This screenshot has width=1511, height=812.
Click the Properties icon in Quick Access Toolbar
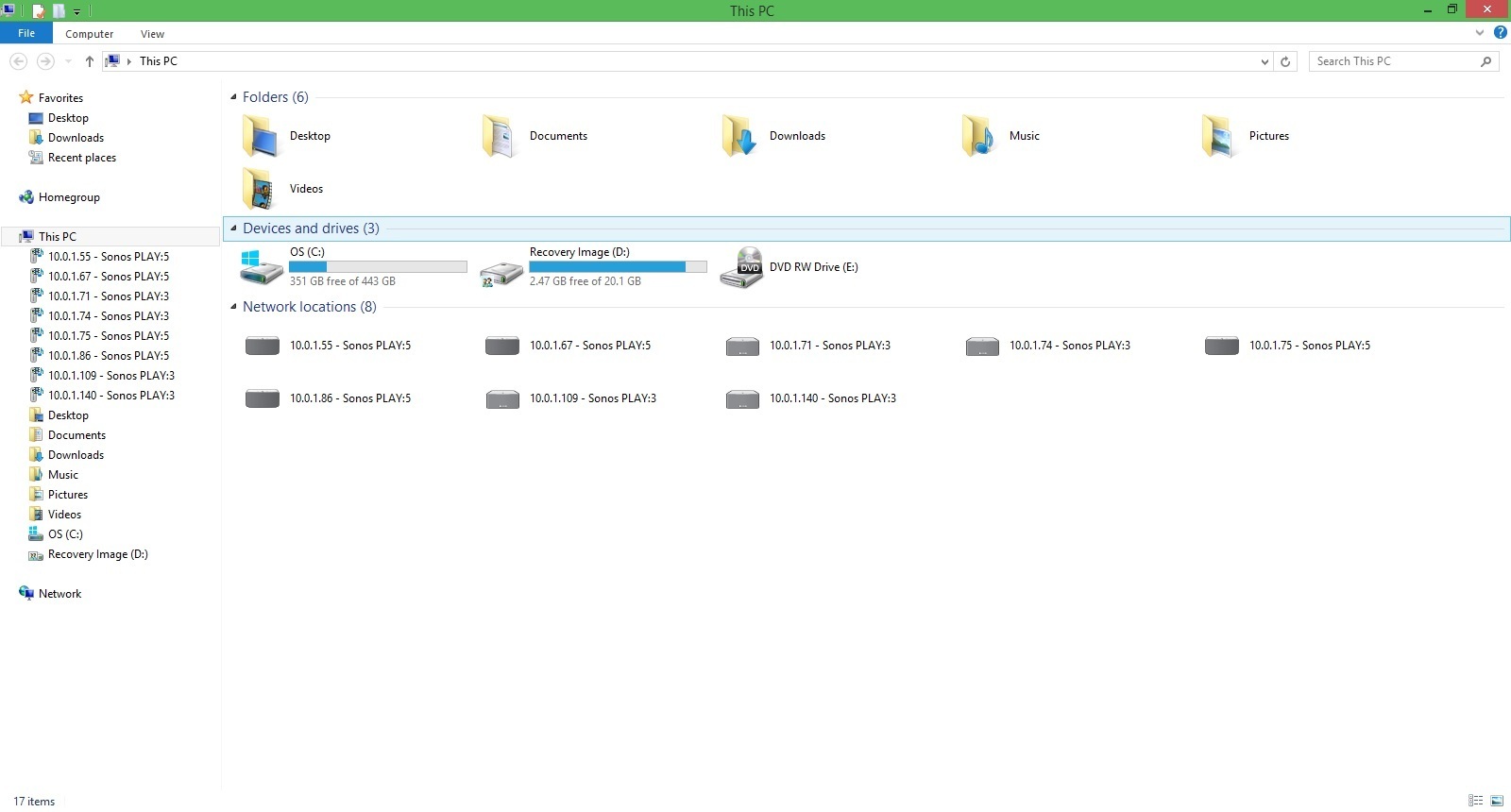pyautogui.click(x=38, y=11)
